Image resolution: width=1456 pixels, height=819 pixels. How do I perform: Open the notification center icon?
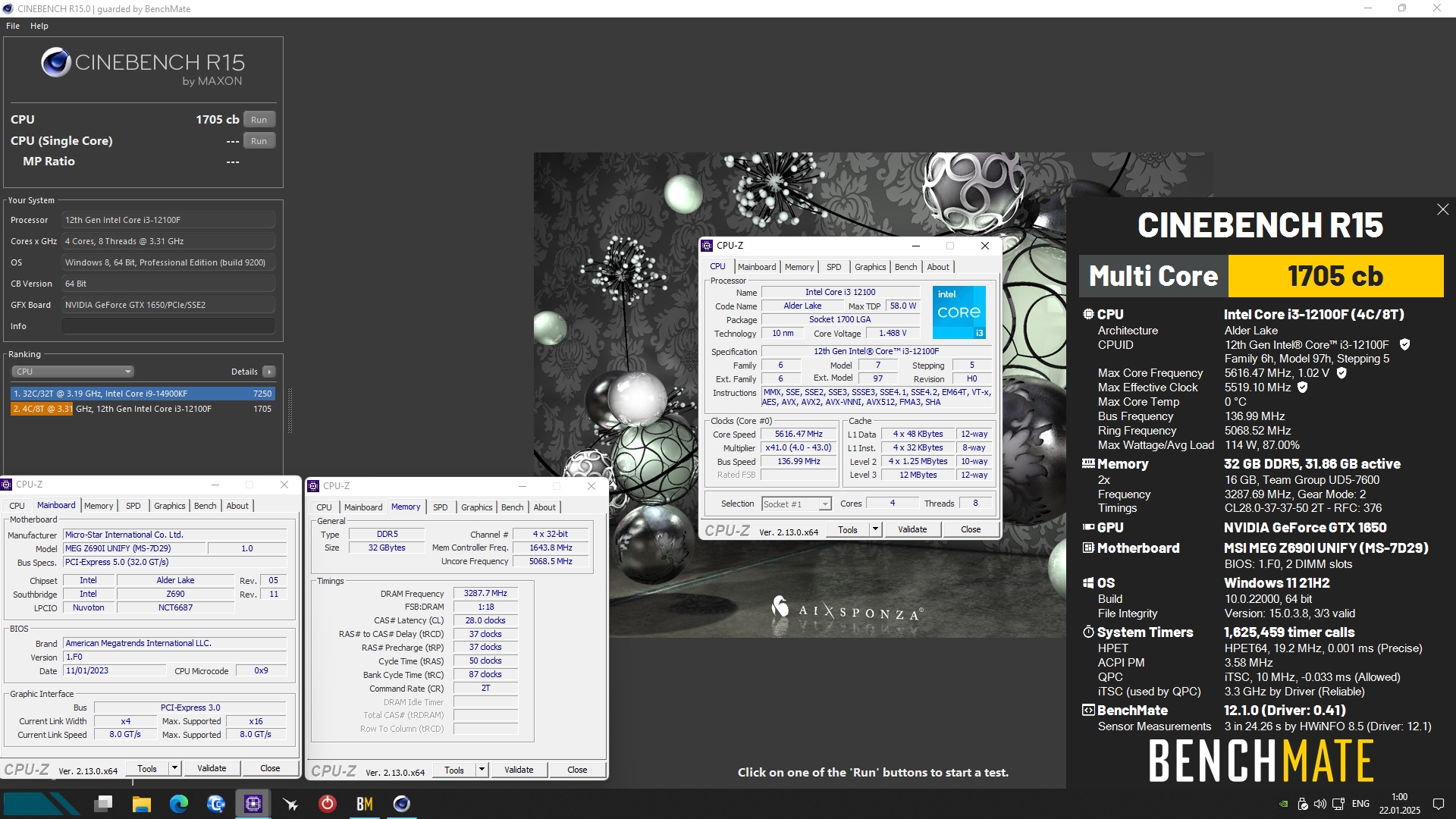click(1438, 804)
